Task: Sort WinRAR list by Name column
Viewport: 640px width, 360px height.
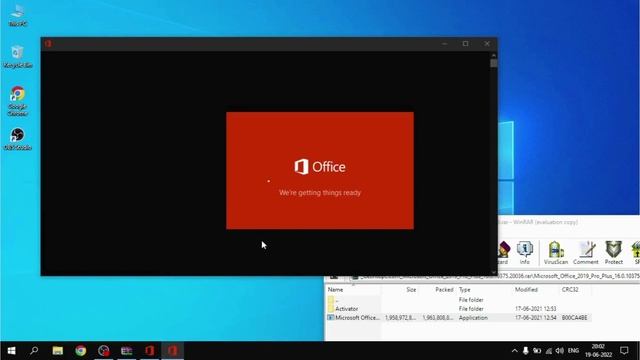Action: click(353, 290)
